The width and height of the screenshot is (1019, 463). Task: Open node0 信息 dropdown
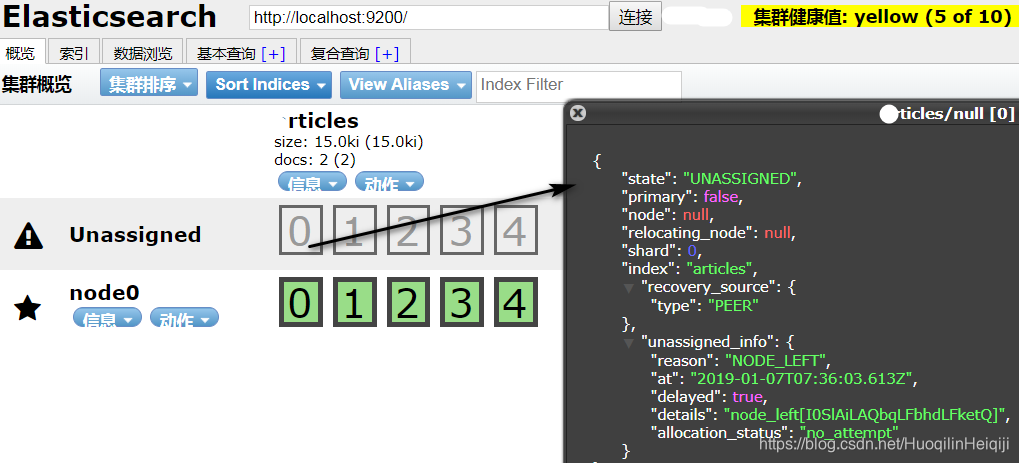tap(107, 317)
